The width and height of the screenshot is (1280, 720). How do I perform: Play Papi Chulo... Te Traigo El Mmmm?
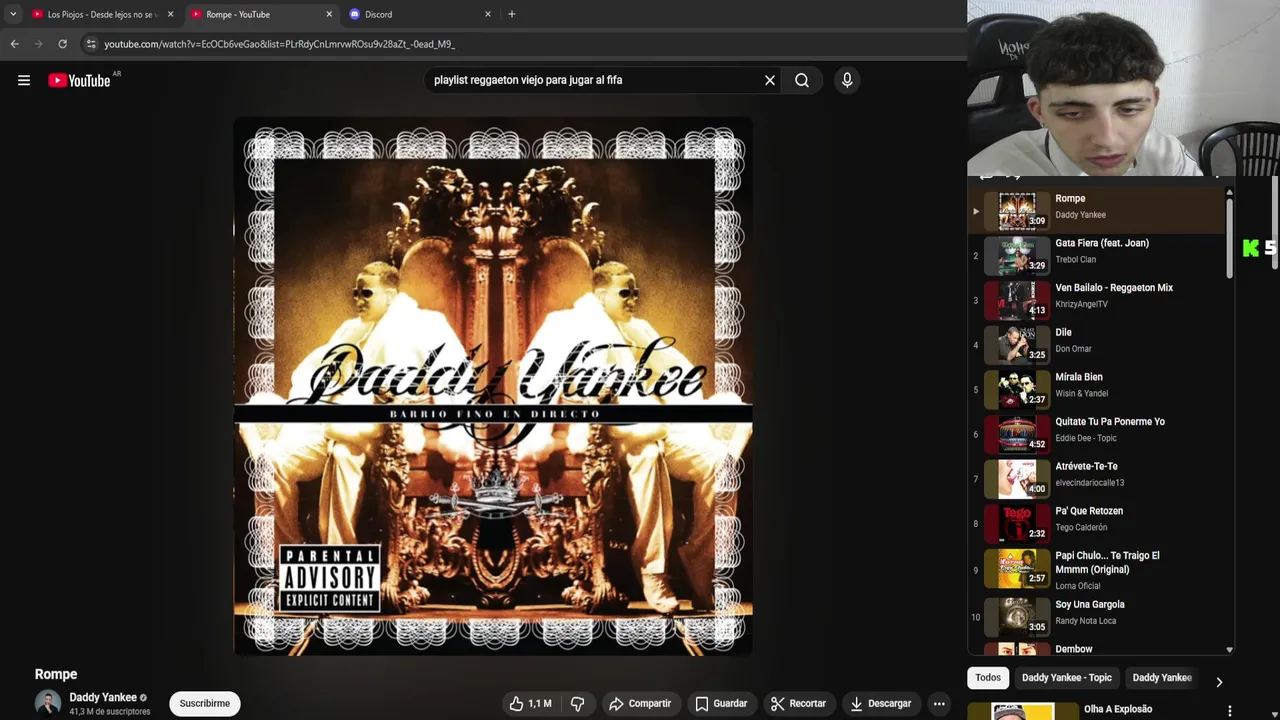[x=1097, y=569]
